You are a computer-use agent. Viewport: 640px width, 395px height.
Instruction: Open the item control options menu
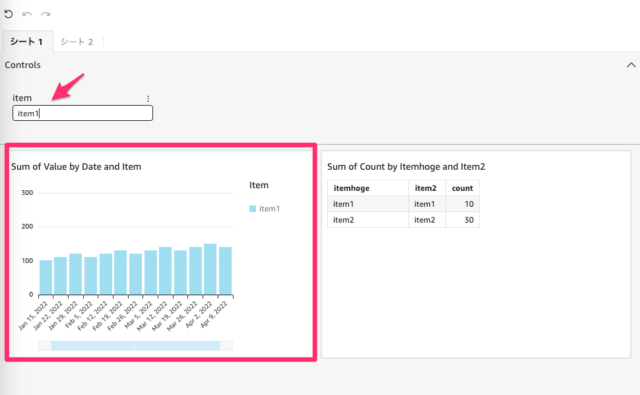[x=148, y=98]
